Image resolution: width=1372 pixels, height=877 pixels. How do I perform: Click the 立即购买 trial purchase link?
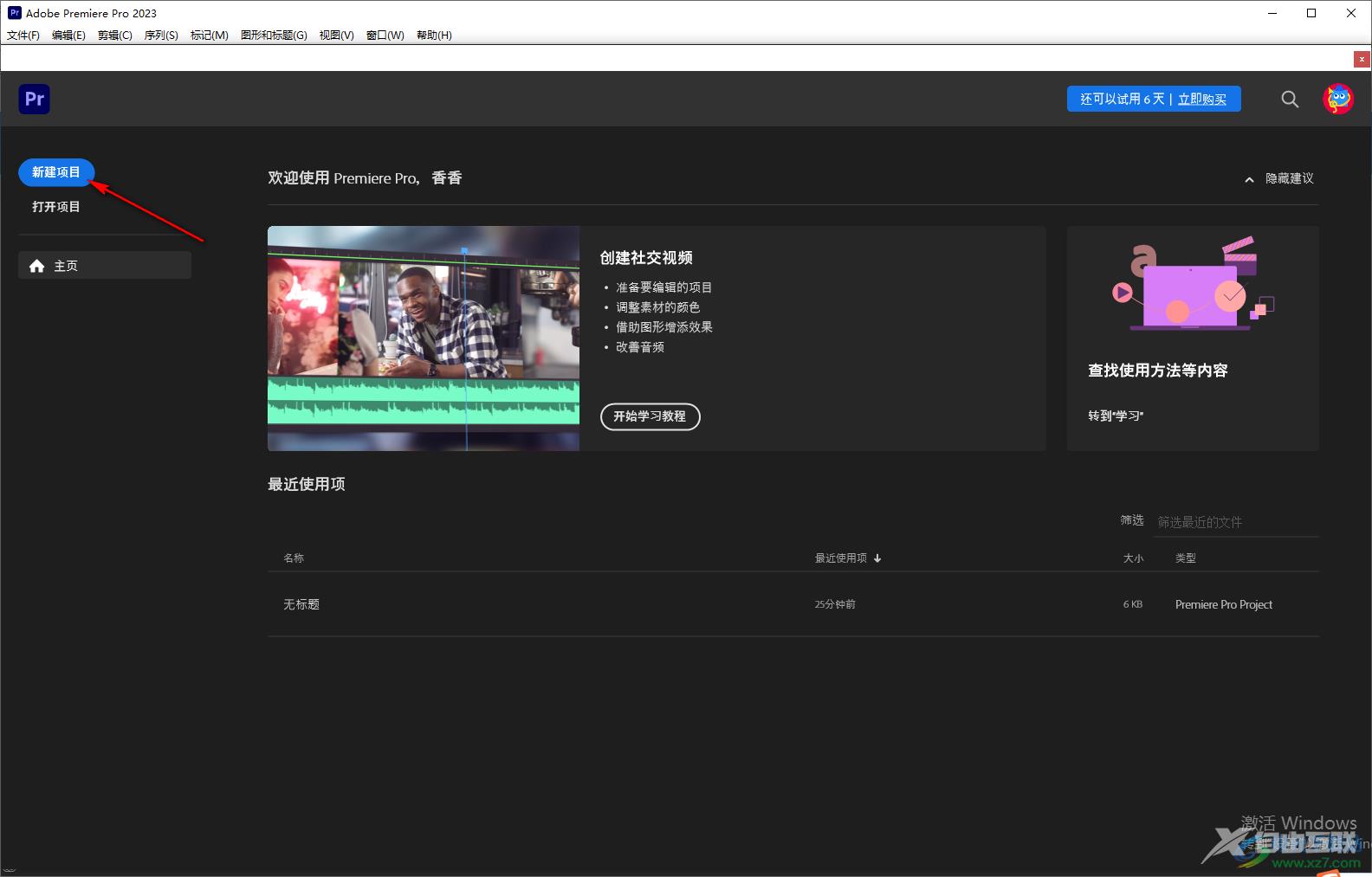1202,99
